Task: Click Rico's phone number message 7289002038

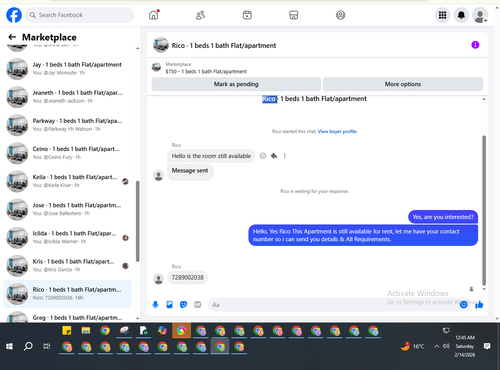Action: [187, 277]
